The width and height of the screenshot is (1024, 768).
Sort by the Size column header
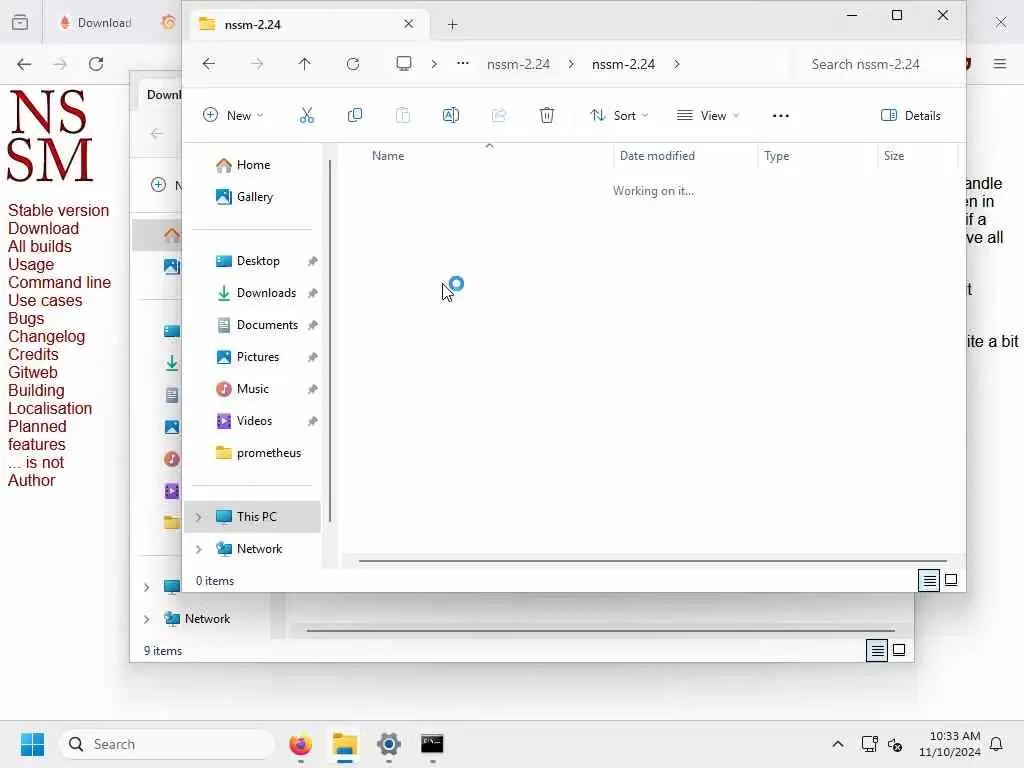pyautogui.click(x=893, y=156)
